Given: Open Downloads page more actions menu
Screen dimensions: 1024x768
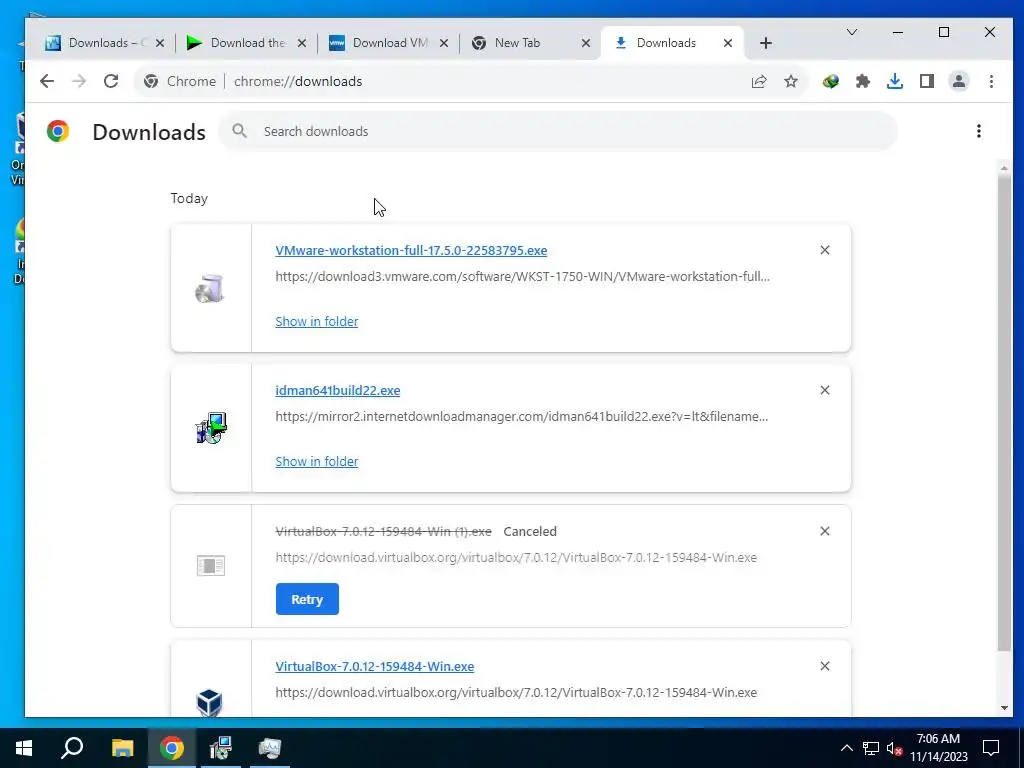Looking at the screenshot, I should 978,131.
